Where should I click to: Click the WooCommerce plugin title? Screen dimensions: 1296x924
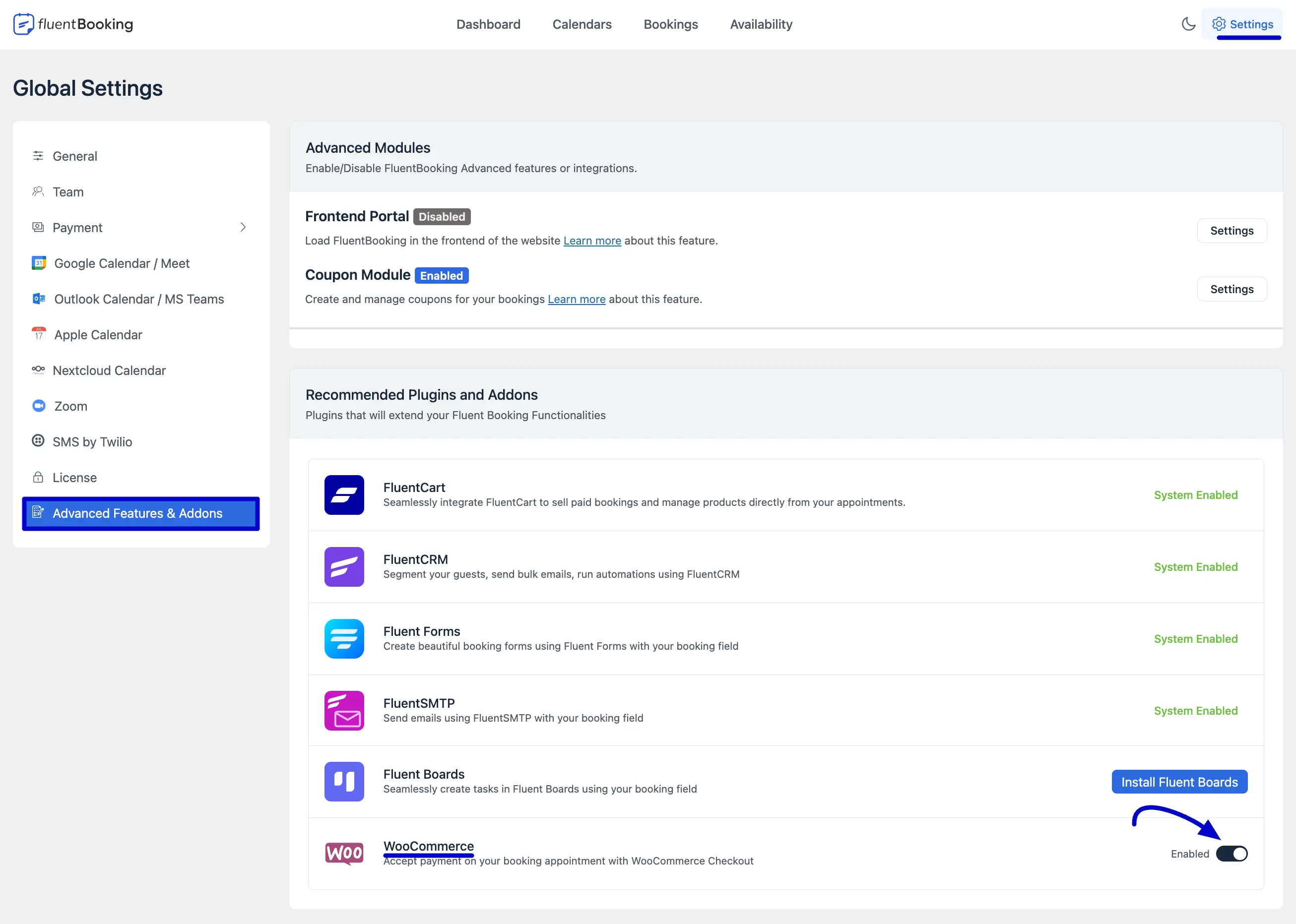click(428, 846)
